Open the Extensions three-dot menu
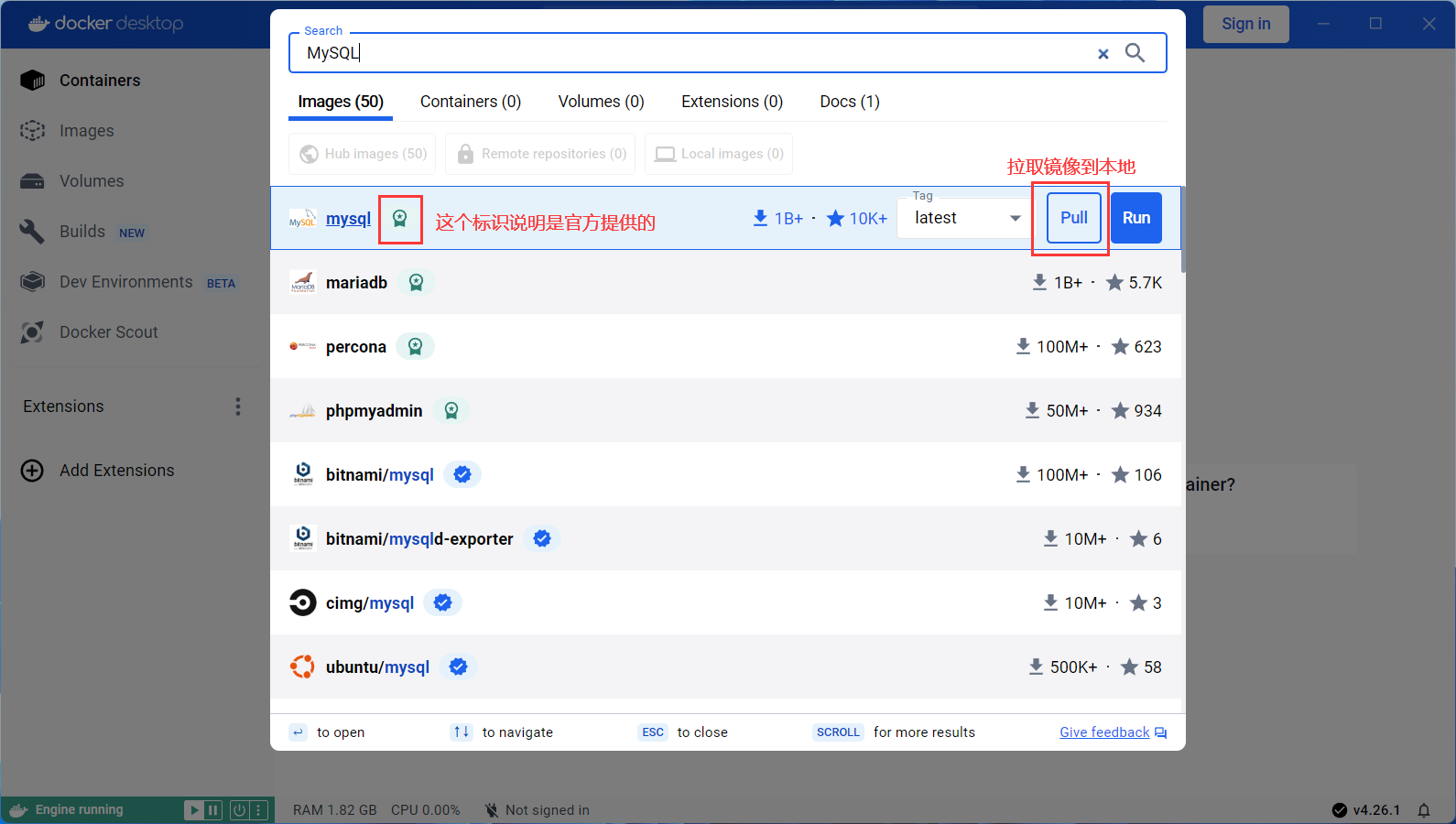The height and width of the screenshot is (824, 1456). pos(238,407)
